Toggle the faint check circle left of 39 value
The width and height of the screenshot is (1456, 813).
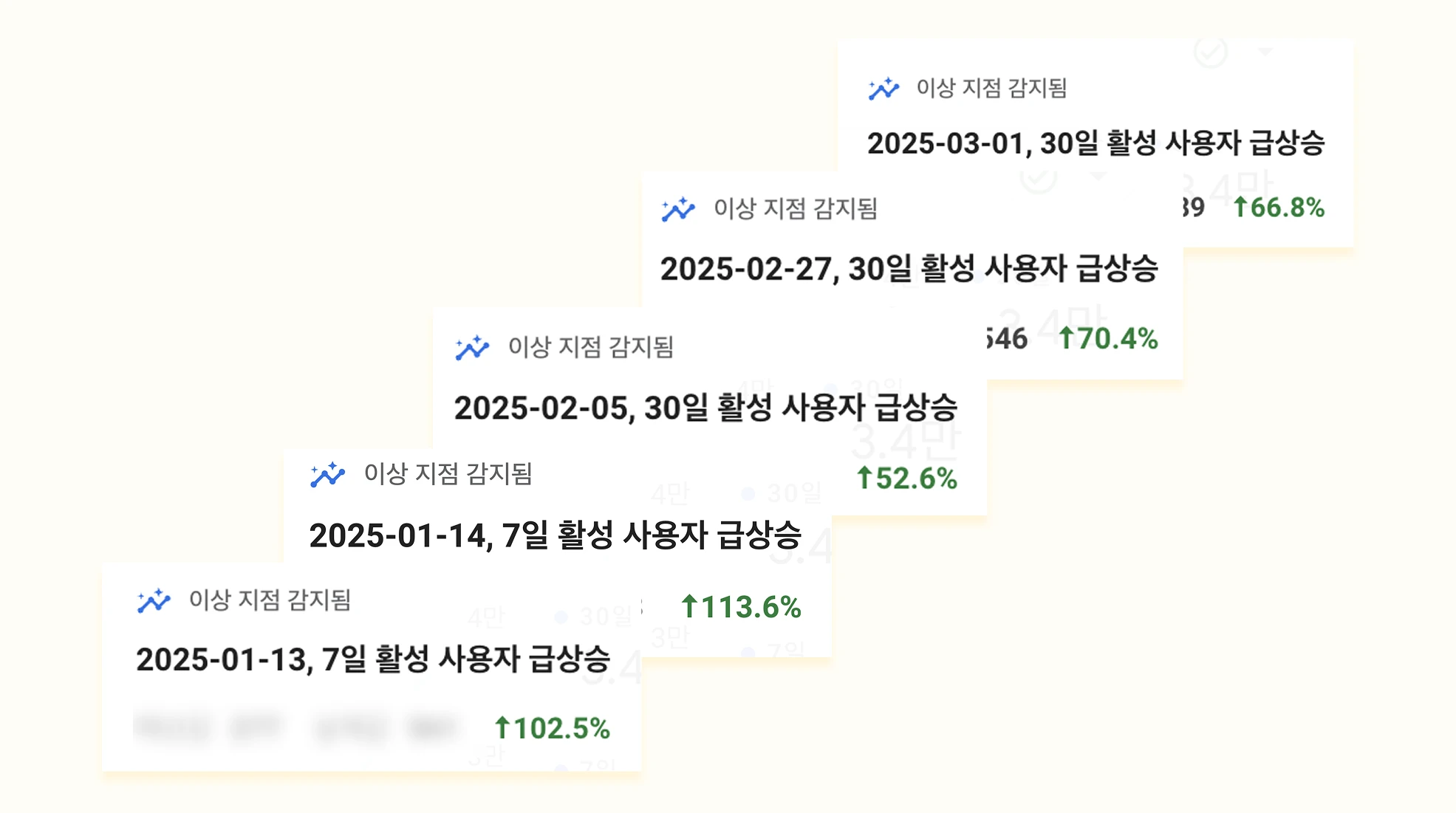1039,178
